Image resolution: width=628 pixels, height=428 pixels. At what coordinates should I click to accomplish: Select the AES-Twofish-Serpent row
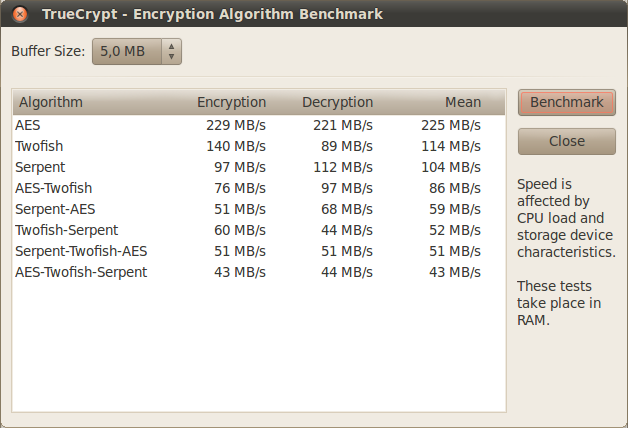259,272
